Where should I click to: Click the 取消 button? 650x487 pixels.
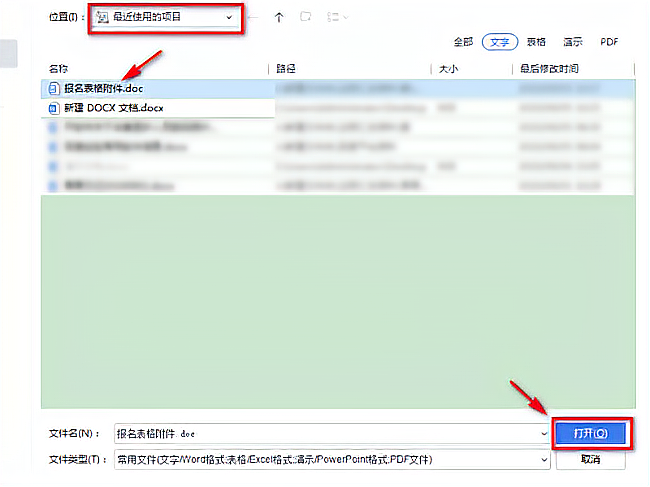coord(591,459)
